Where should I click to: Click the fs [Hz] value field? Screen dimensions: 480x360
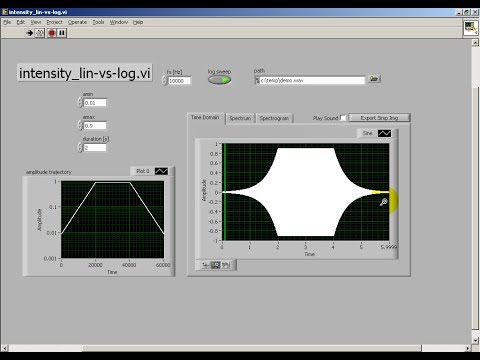(x=179, y=81)
